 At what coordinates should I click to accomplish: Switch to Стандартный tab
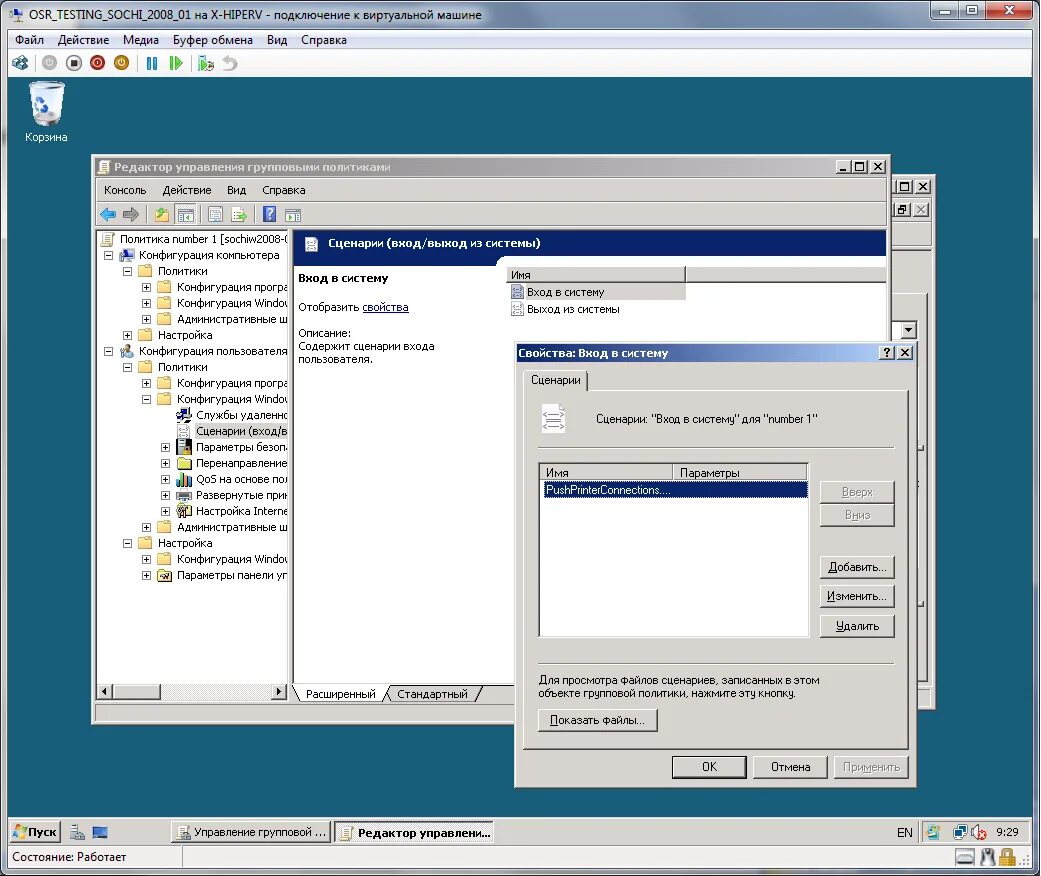pos(432,694)
